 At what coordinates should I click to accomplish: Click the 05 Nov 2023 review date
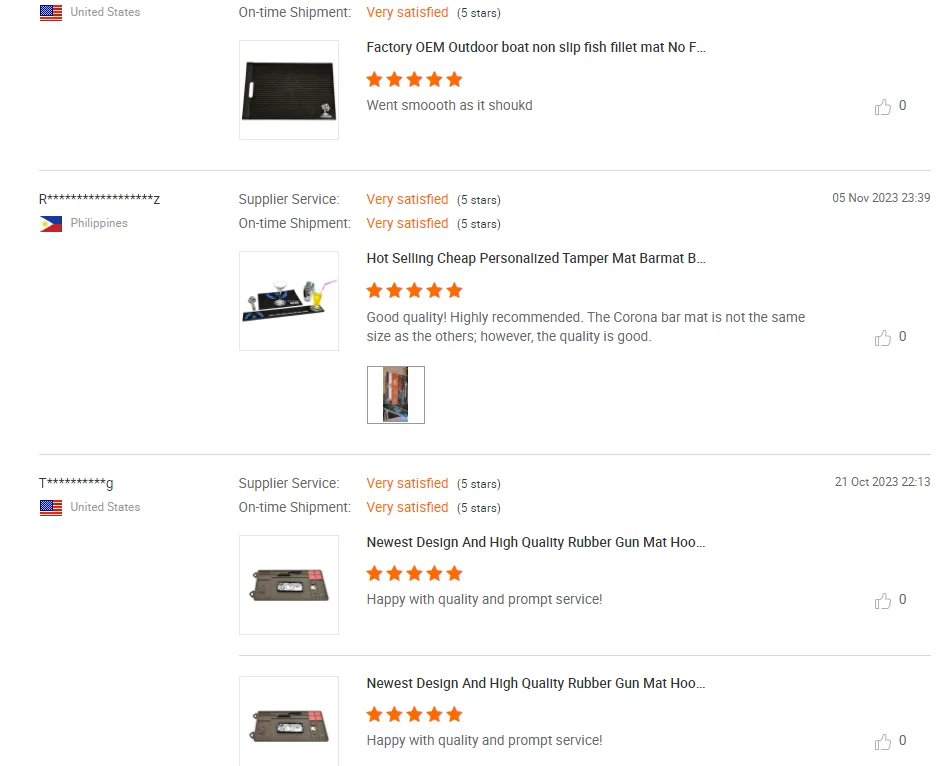tap(881, 198)
